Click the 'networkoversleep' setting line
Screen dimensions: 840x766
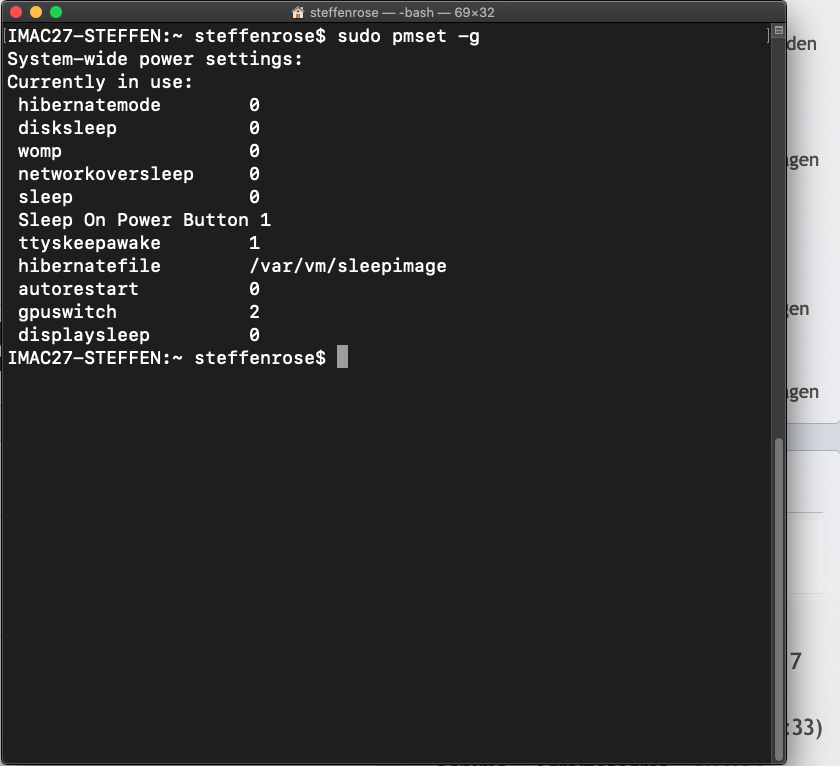coord(105,174)
